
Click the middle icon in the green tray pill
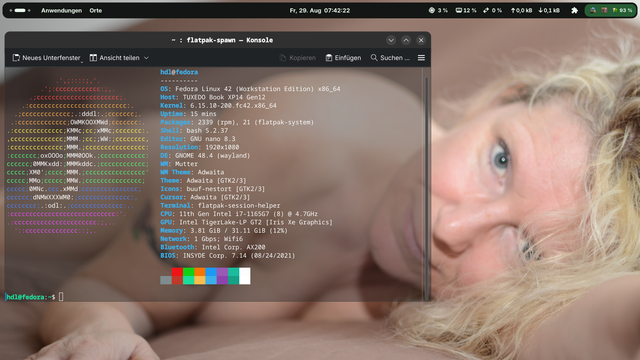pyautogui.click(x=604, y=11)
